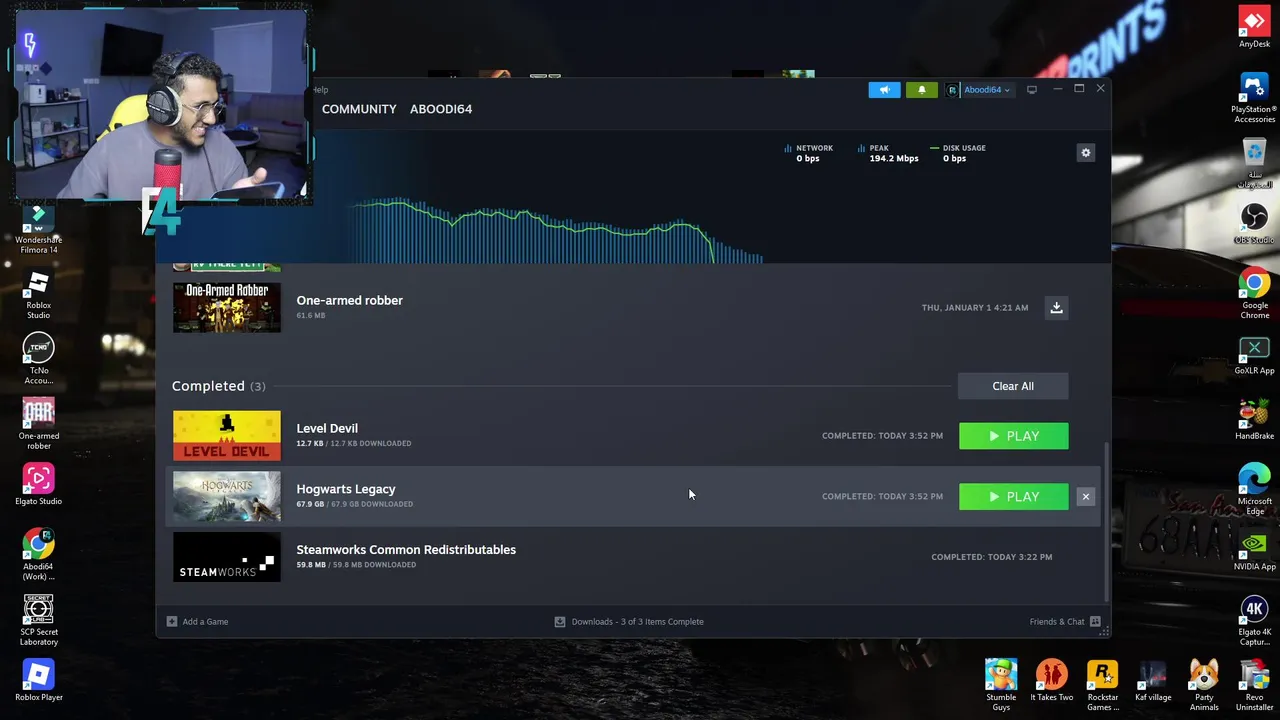The image size is (1280, 720).
Task: Open One-armed robber desktop shortcut
Action: (38, 424)
